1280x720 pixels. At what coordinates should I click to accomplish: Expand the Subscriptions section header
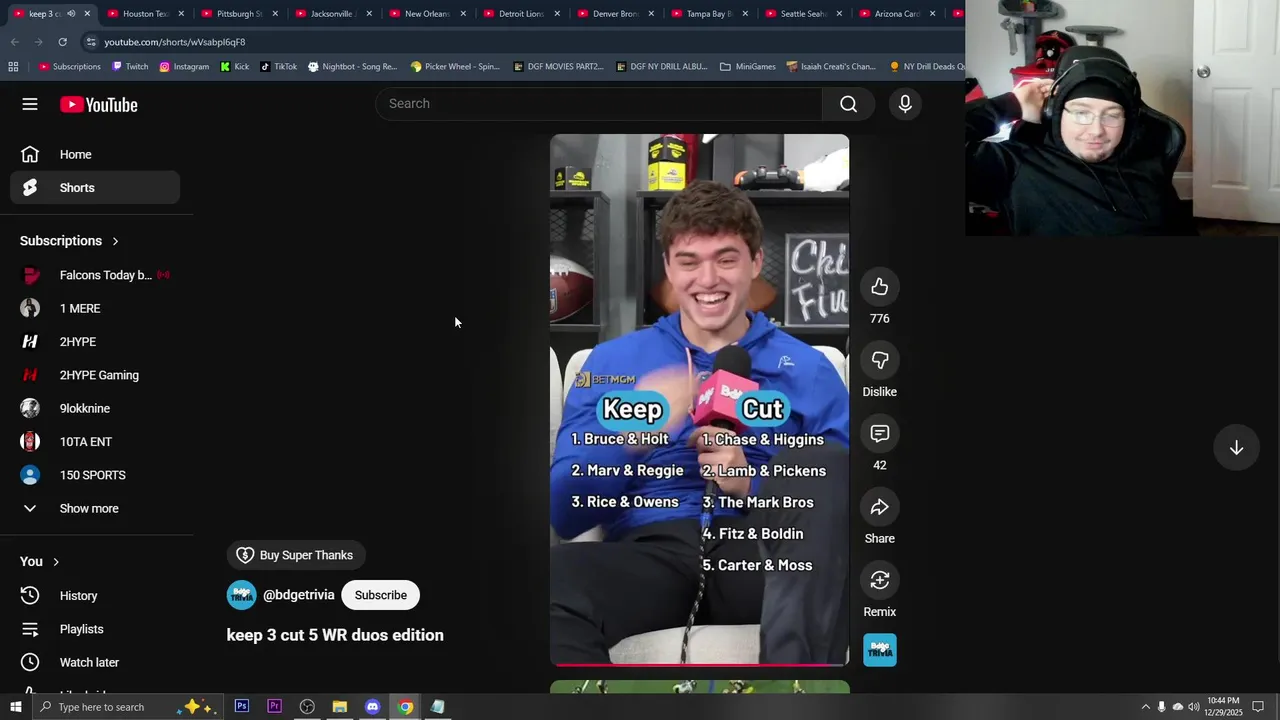(70, 241)
